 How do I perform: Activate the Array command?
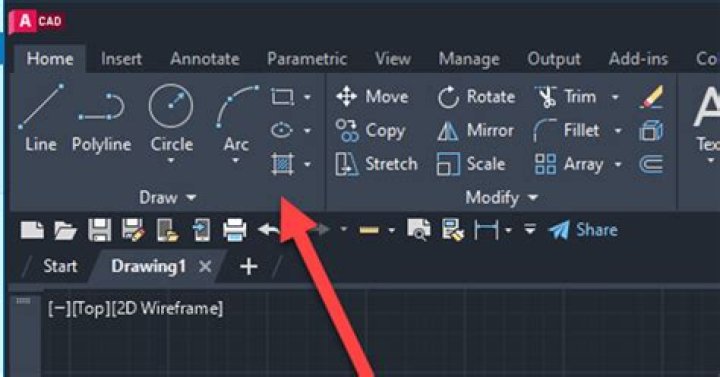pos(568,164)
